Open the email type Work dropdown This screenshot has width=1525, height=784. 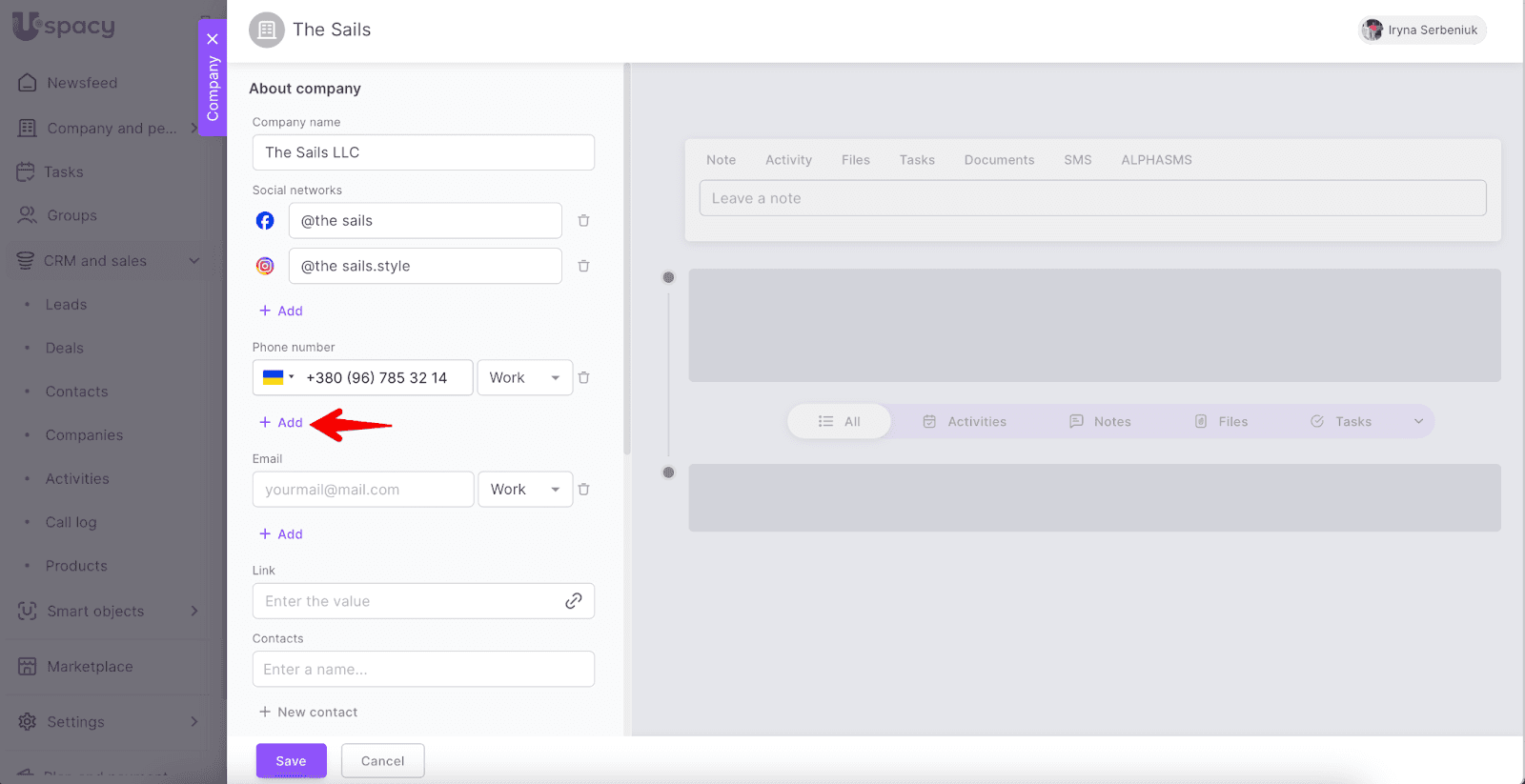[524, 490]
